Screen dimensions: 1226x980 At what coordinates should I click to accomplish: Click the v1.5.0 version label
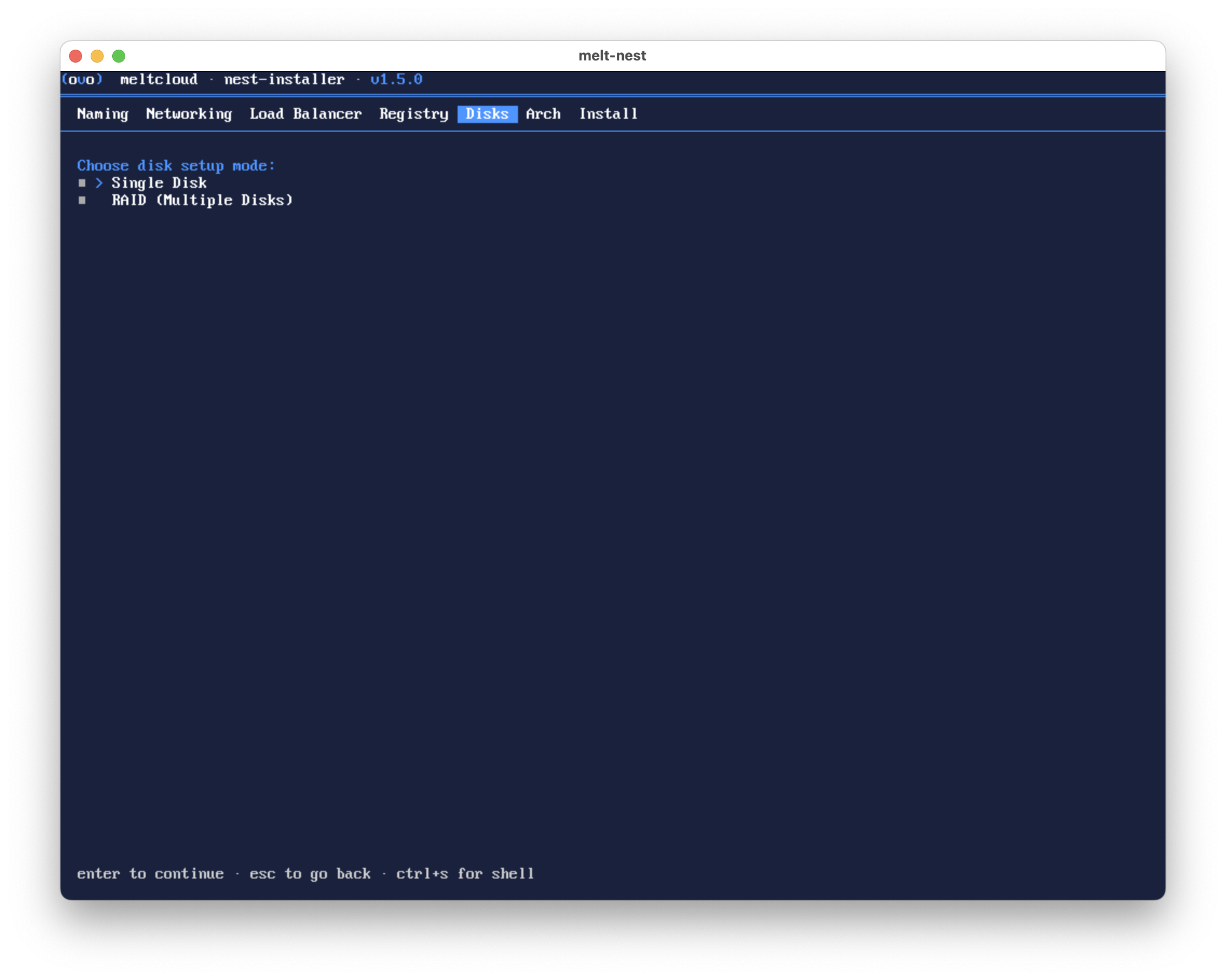coord(397,79)
